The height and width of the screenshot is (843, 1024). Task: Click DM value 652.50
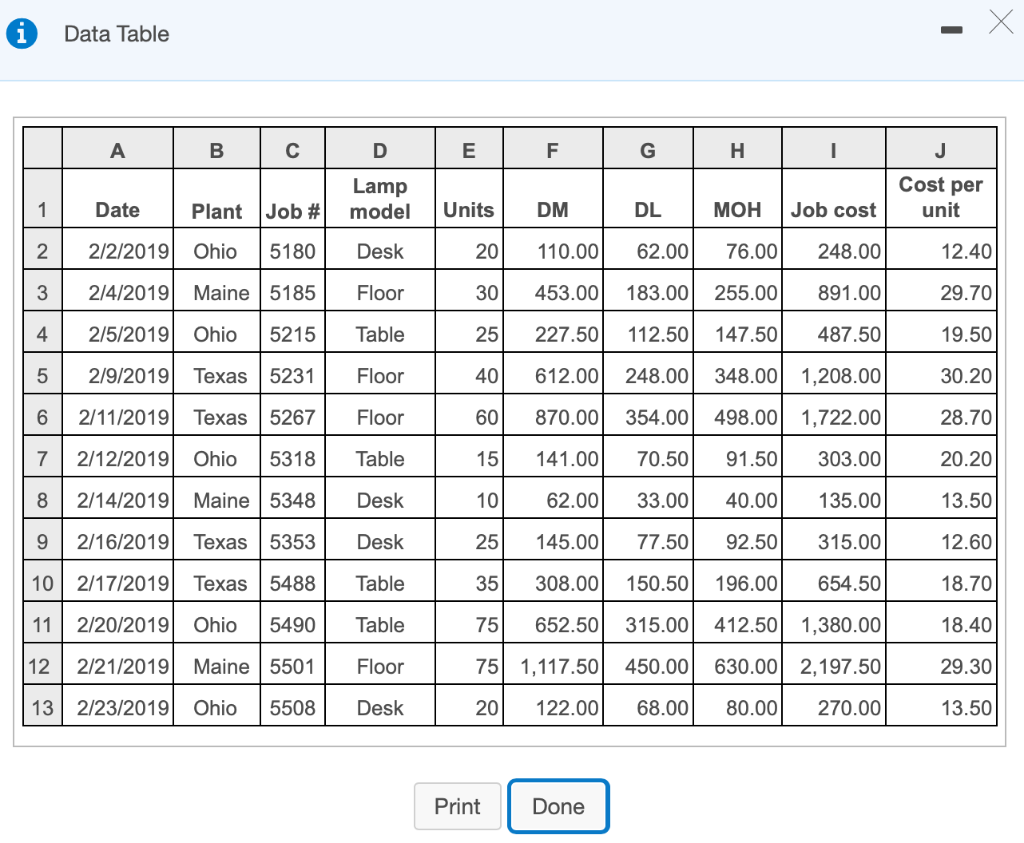click(552, 622)
